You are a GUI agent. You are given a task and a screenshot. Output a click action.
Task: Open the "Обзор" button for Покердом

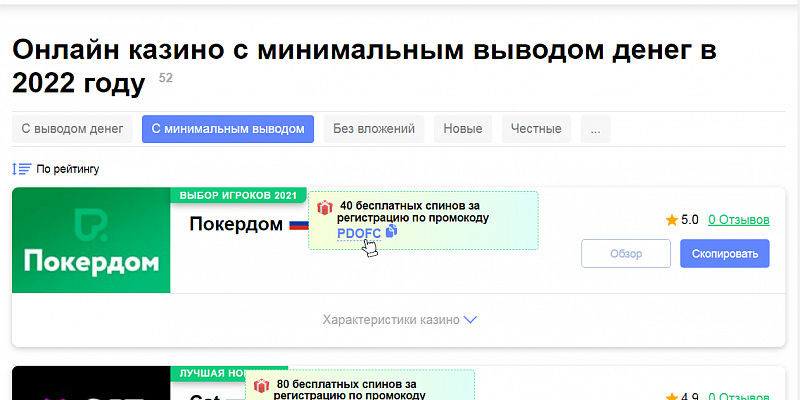626,254
